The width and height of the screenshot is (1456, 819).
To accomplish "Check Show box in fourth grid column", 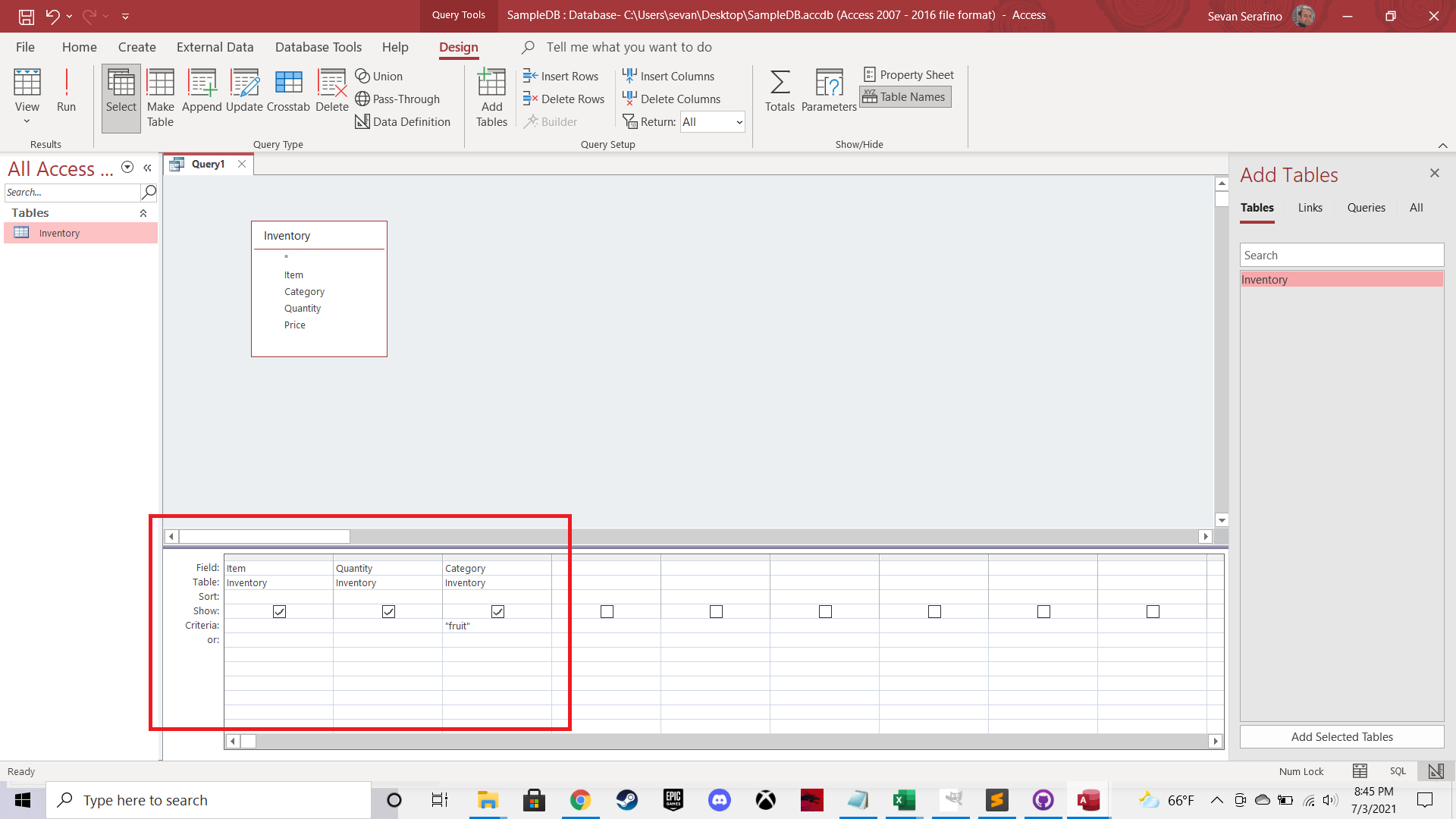I will [607, 611].
